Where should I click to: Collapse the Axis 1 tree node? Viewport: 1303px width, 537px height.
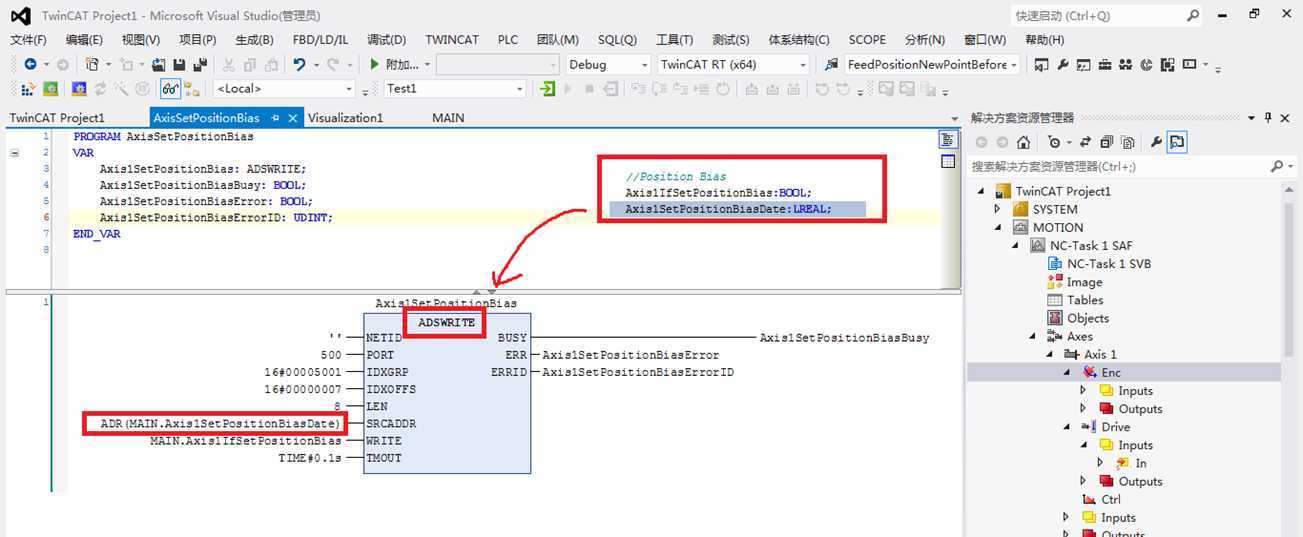(1050, 354)
